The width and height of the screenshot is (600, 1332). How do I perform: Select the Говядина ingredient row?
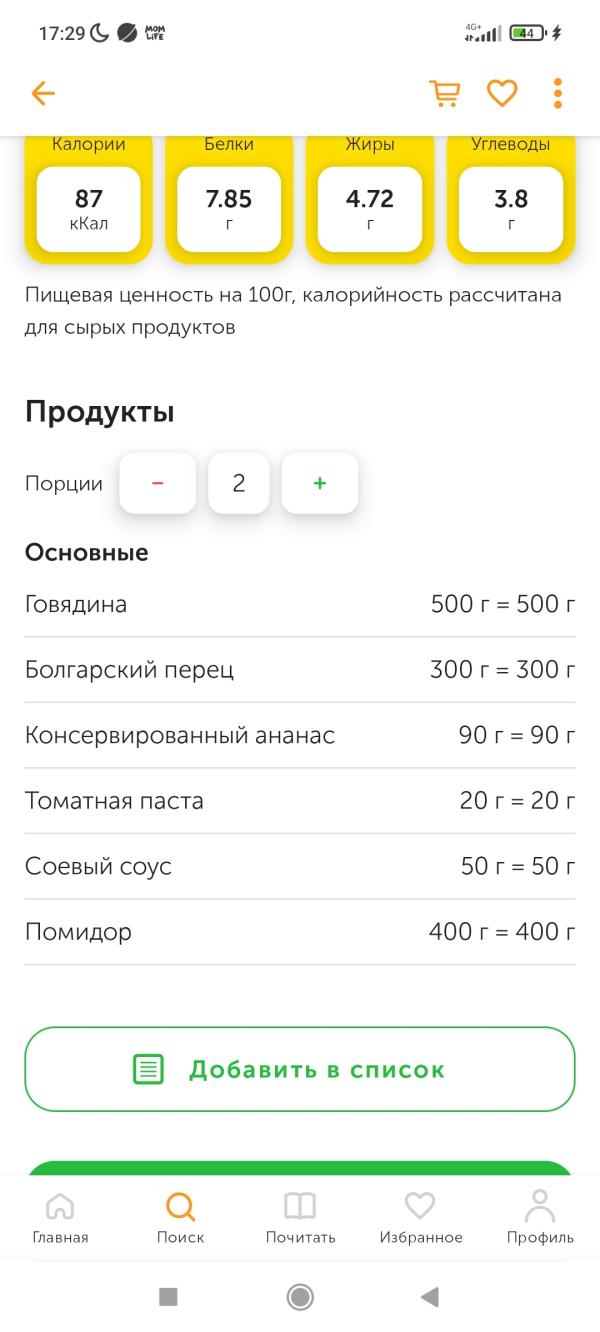[300, 604]
